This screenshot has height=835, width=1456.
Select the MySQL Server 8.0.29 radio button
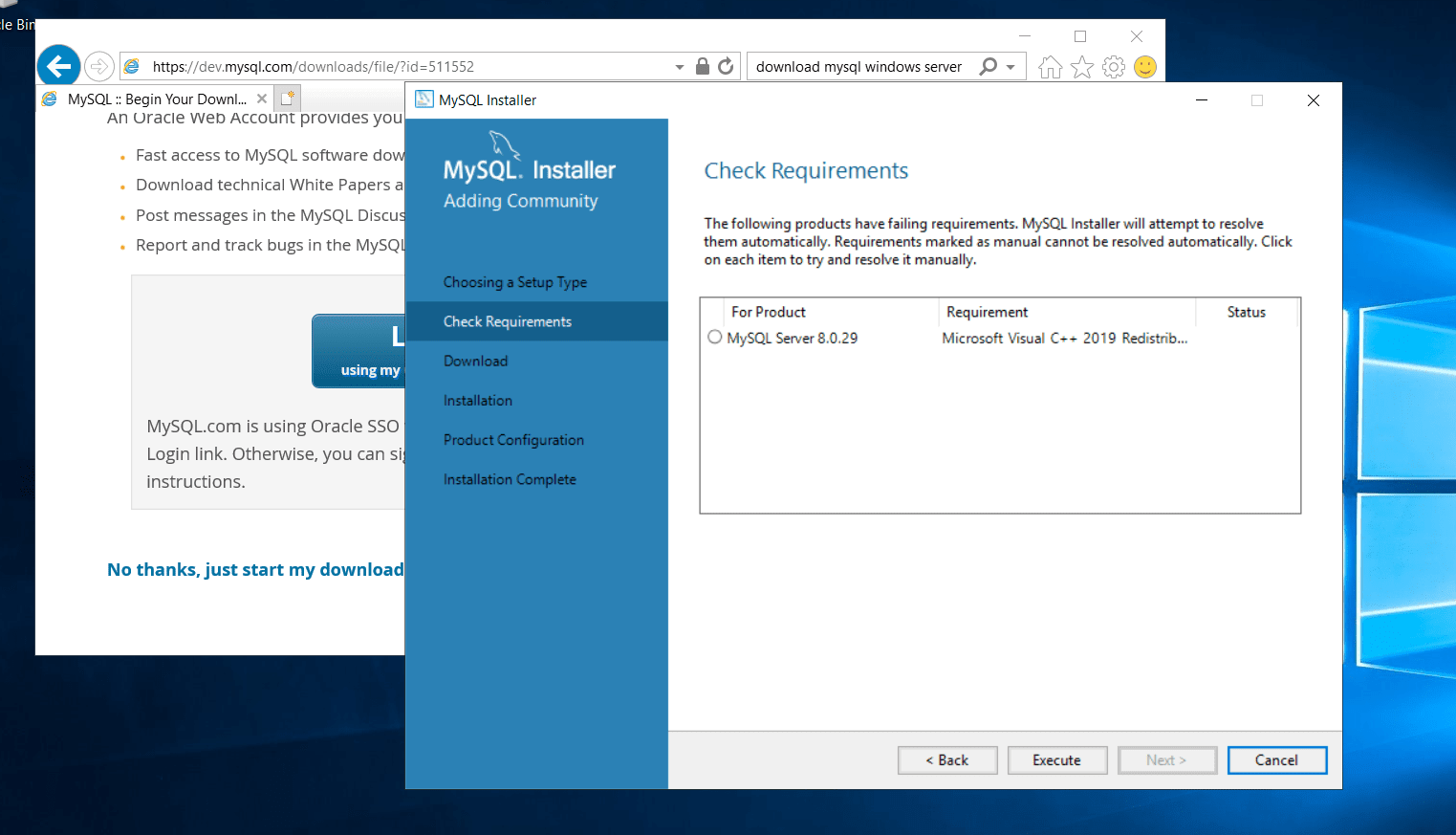point(714,337)
